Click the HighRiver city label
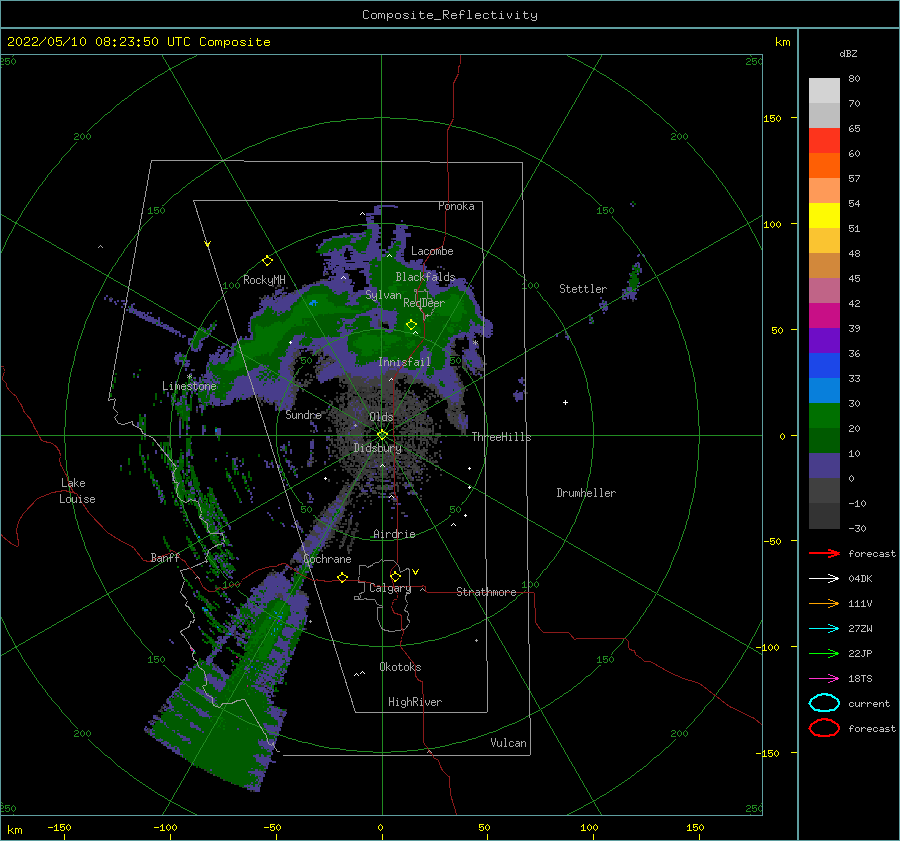900x841 pixels. pyautogui.click(x=415, y=702)
